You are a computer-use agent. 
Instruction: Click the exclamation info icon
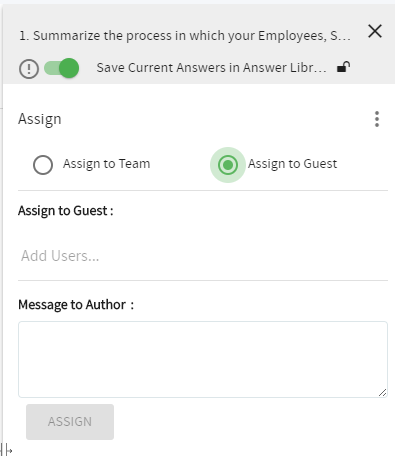[29, 69]
